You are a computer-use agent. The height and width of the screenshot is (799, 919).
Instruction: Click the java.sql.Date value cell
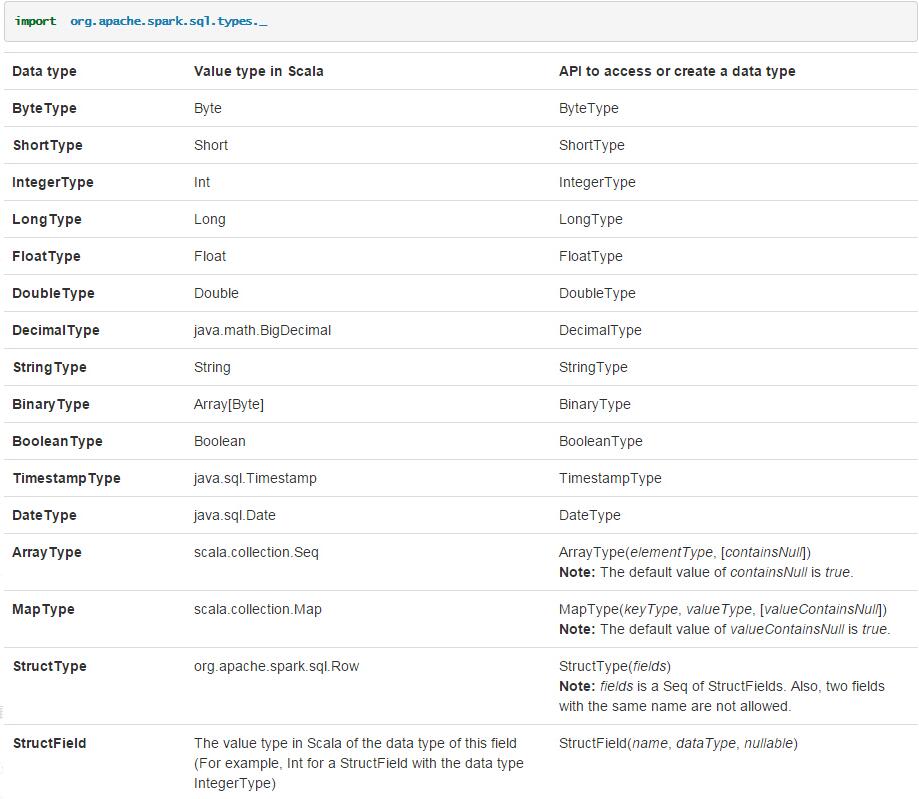coord(235,515)
